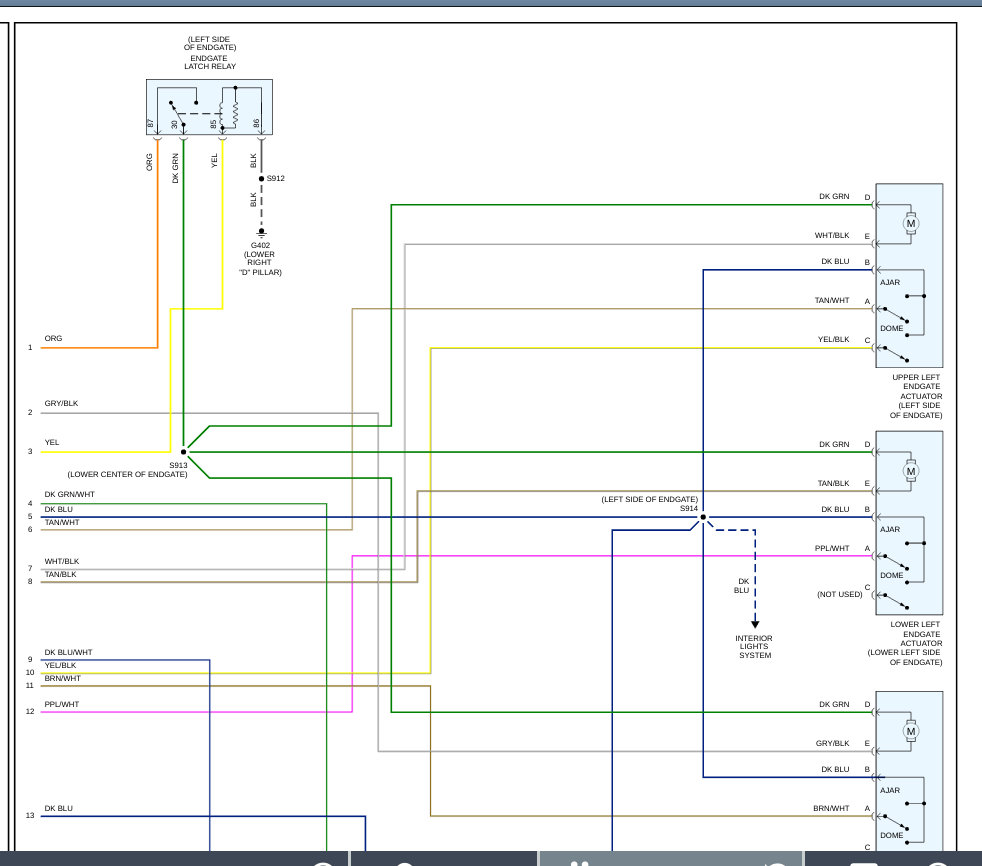The width and height of the screenshot is (982, 866).
Task: Click the "(NOT USED)" terminal label
Action: (838, 594)
